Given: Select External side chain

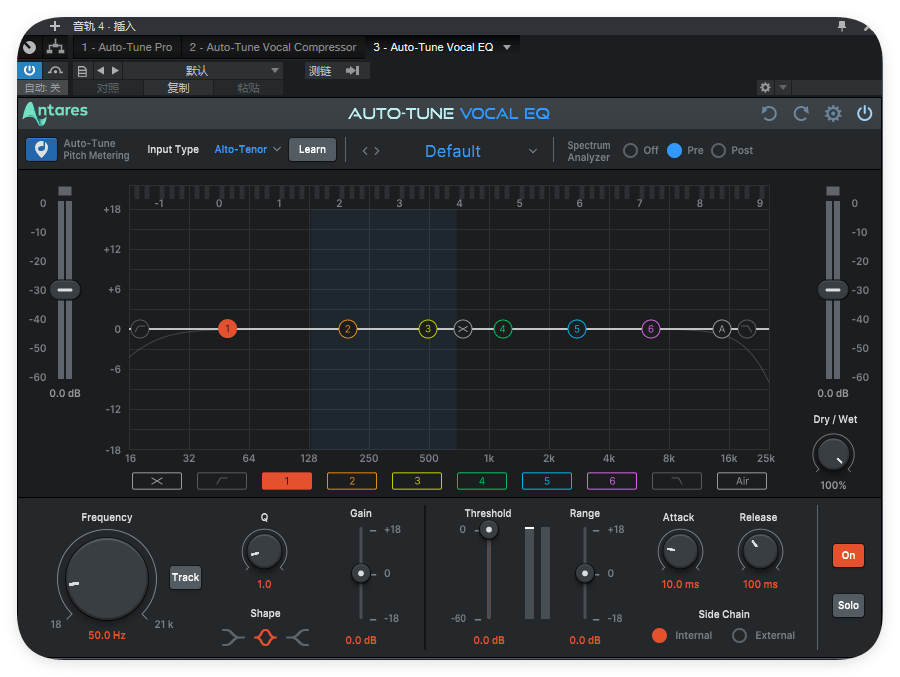Looking at the screenshot, I should [x=739, y=635].
